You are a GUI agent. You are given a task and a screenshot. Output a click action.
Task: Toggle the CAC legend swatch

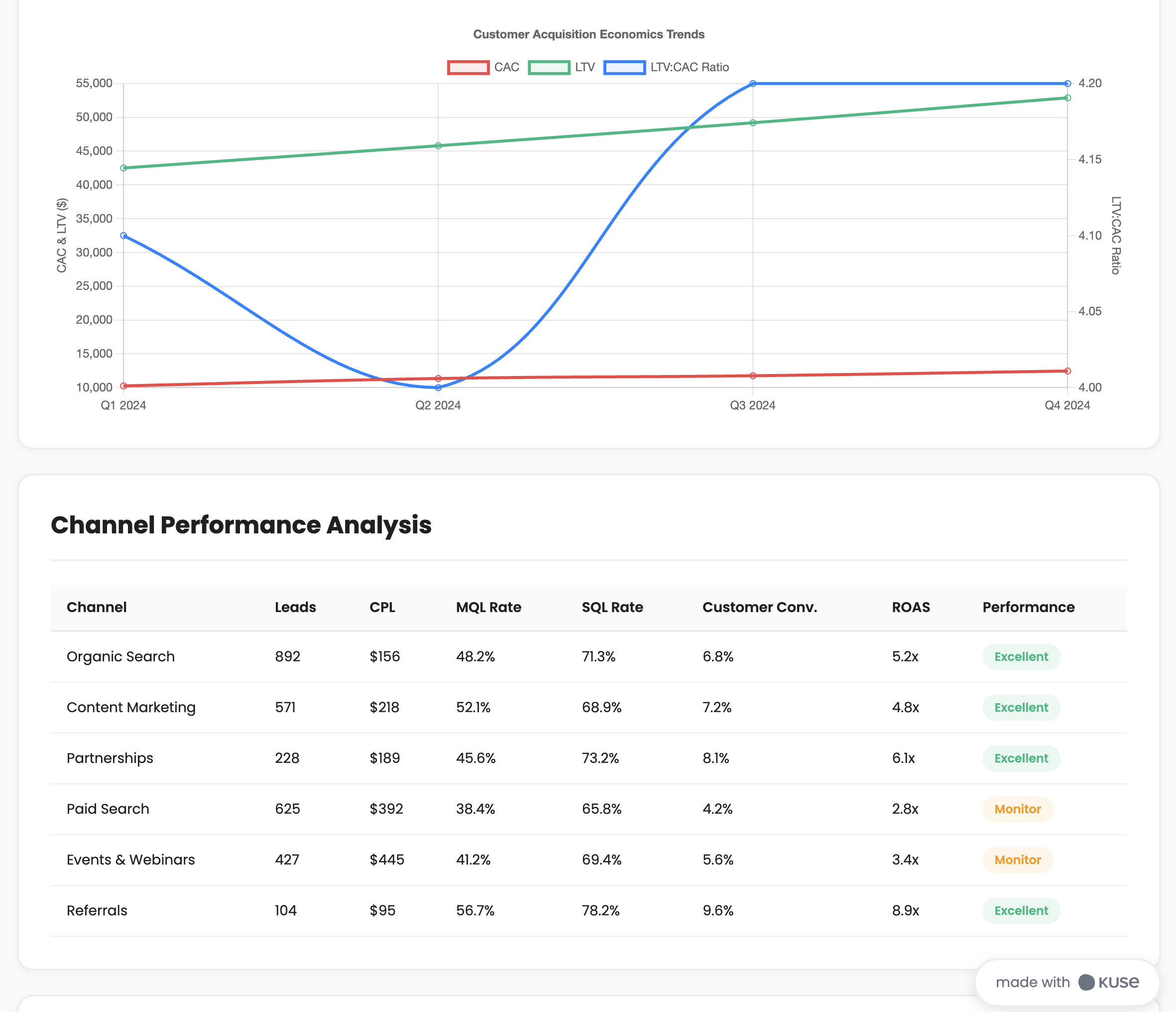[x=468, y=68]
